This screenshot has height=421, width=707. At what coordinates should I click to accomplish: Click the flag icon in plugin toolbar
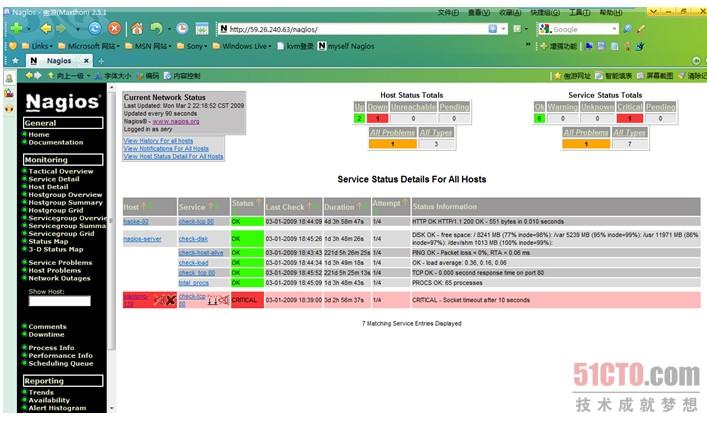click(589, 46)
